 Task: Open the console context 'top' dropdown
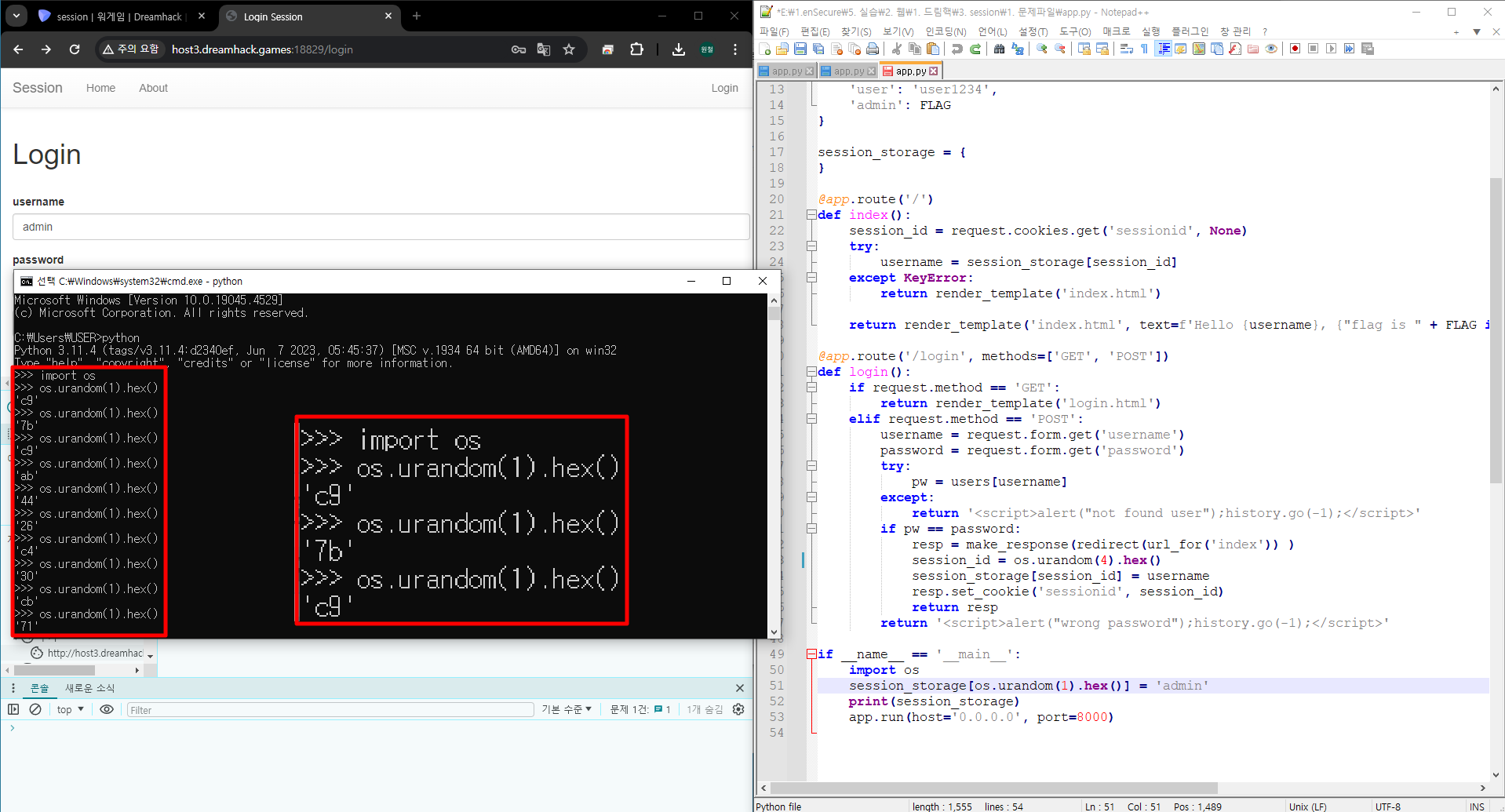click(70, 709)
